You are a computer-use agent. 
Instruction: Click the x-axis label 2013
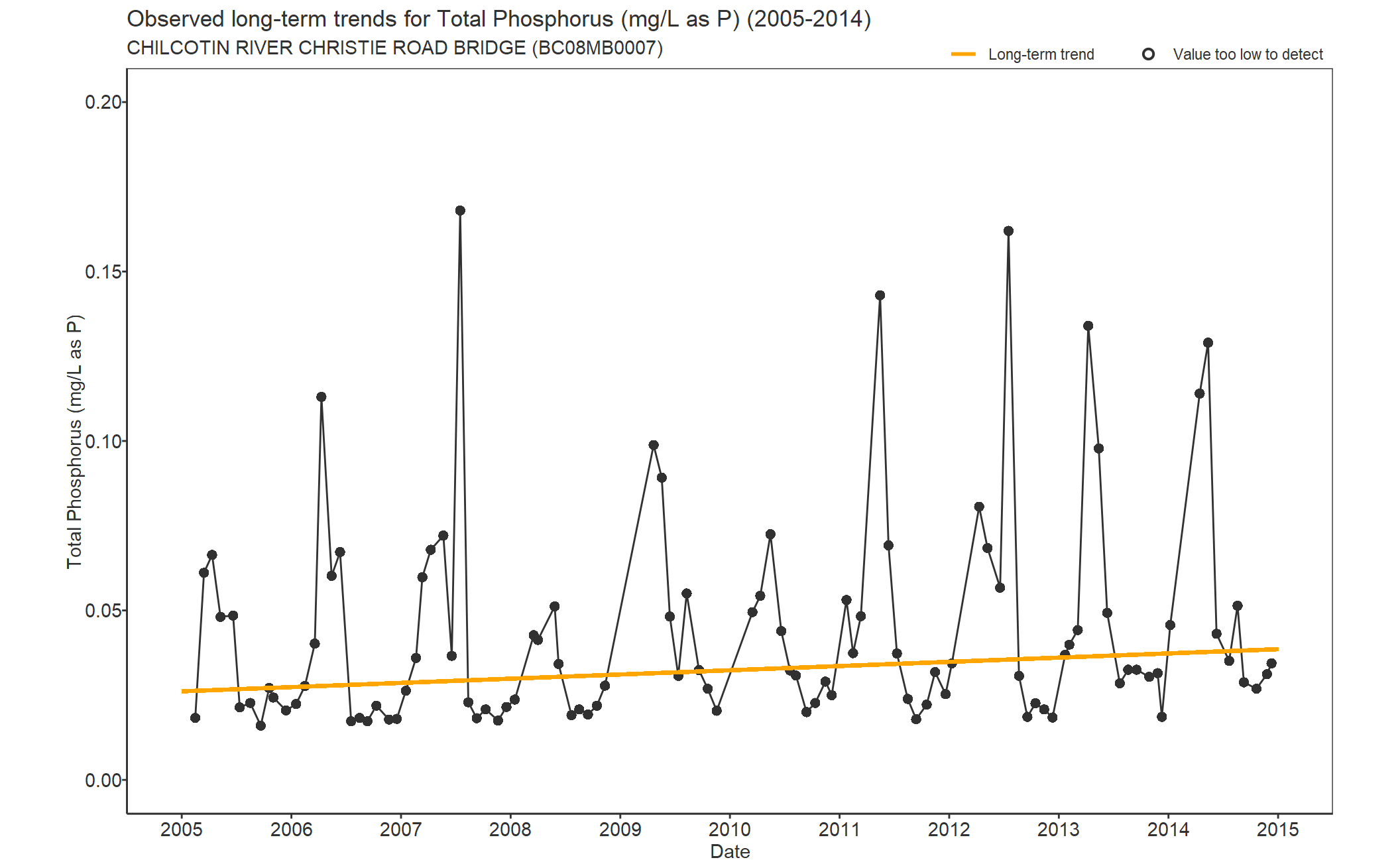pos(1059,830)
